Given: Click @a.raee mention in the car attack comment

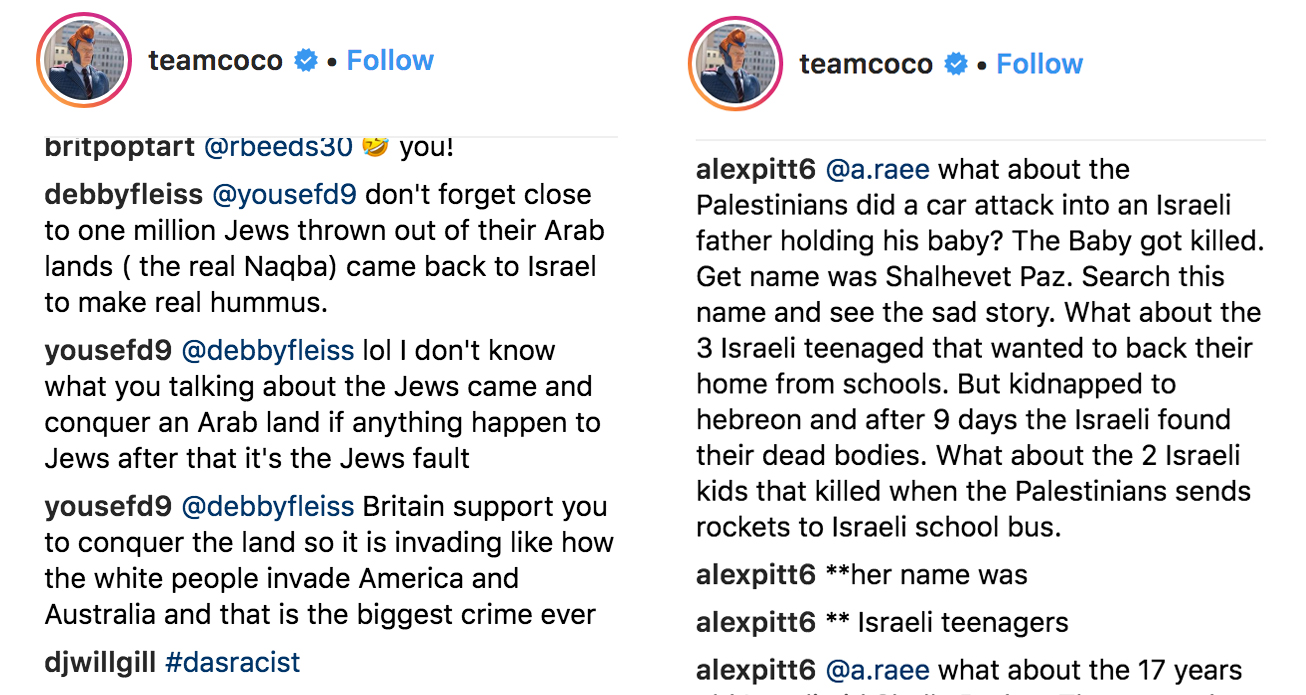Looking at the screenshot, I should [877, 170].
